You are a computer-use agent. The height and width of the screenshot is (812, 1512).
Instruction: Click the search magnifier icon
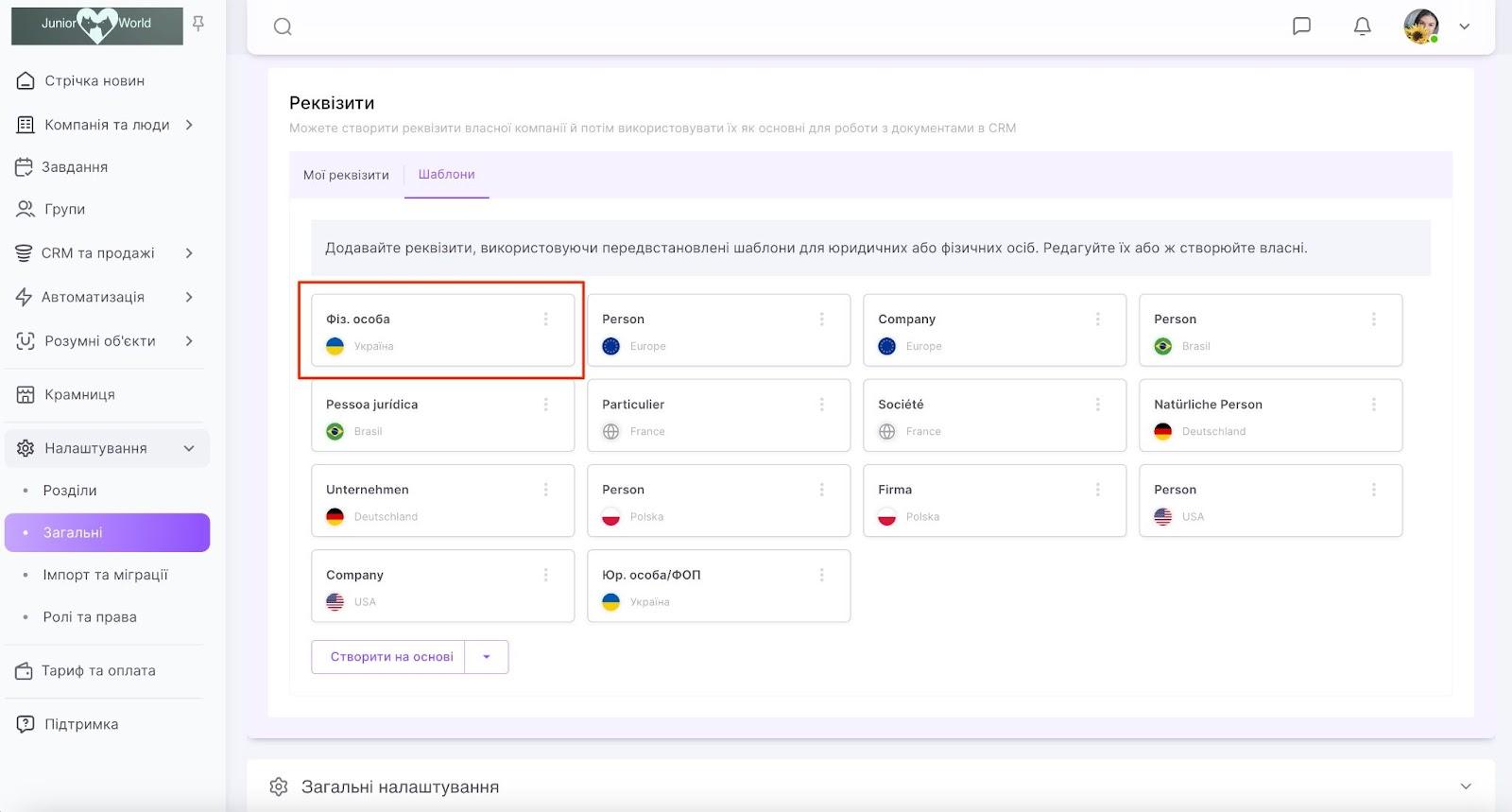pos(283,26)
